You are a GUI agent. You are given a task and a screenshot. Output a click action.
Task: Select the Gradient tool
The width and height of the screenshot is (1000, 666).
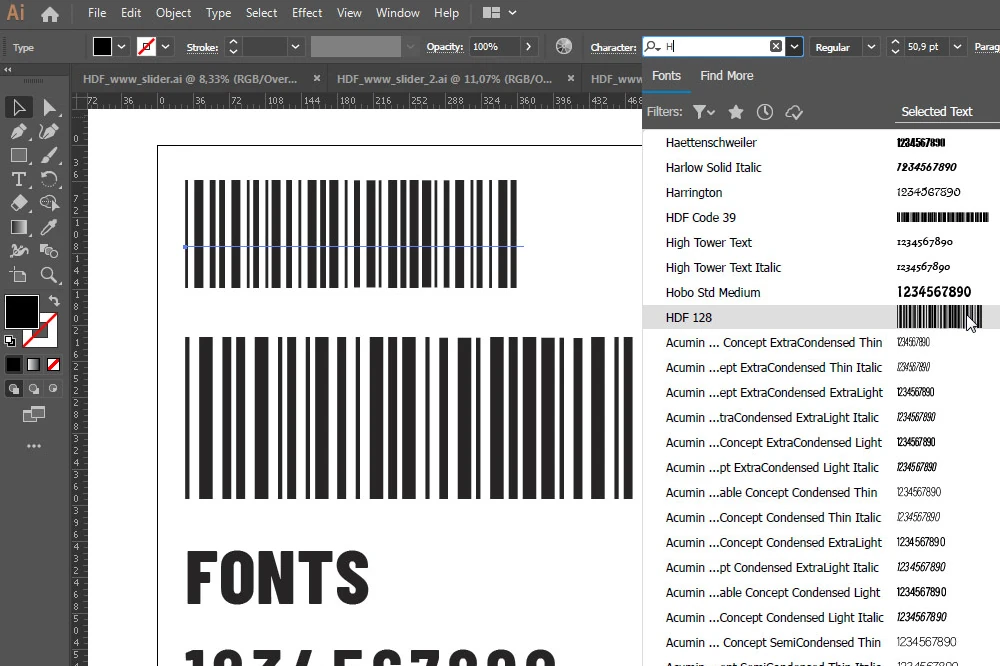(19, 227)
